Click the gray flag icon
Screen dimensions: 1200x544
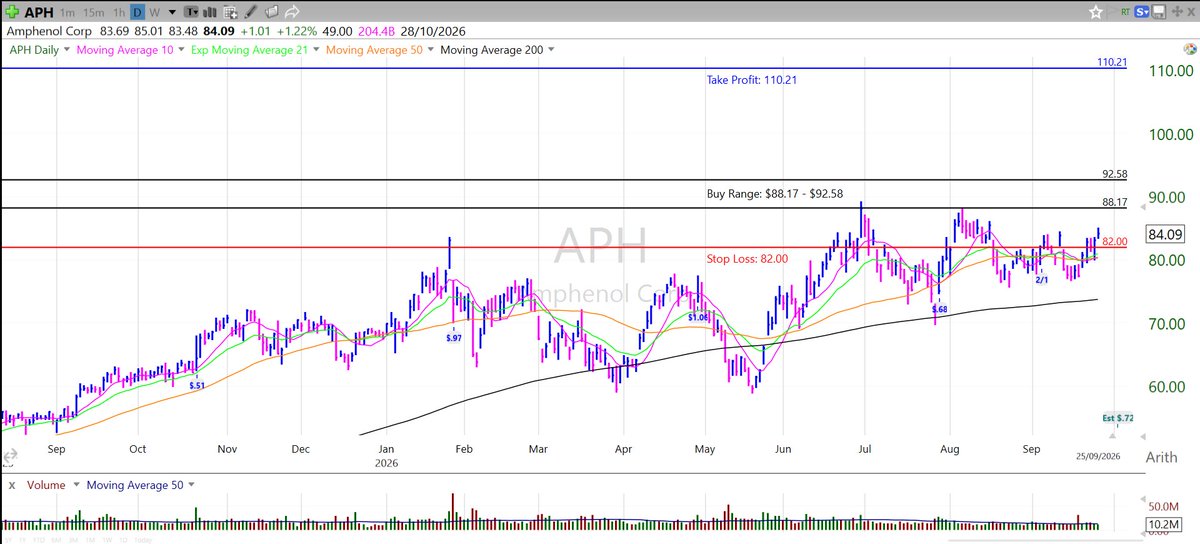click(x=1113, y=12)
